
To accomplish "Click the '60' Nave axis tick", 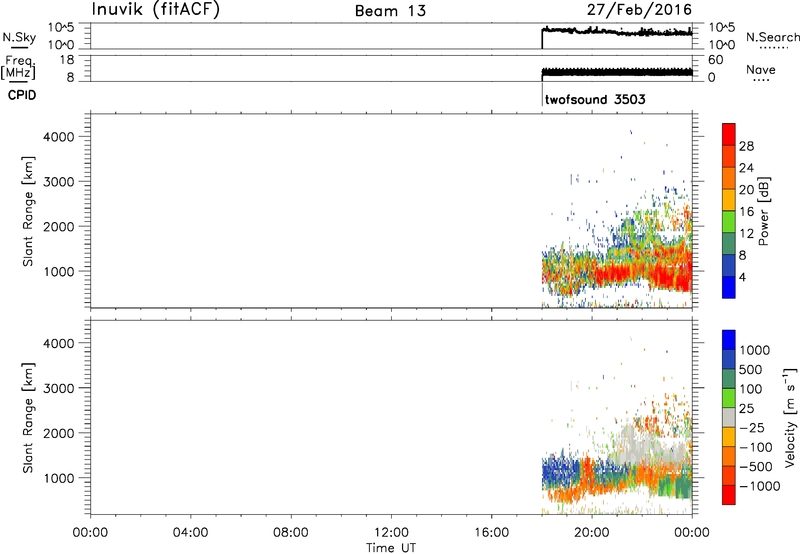I will click(x=715, y=60).
